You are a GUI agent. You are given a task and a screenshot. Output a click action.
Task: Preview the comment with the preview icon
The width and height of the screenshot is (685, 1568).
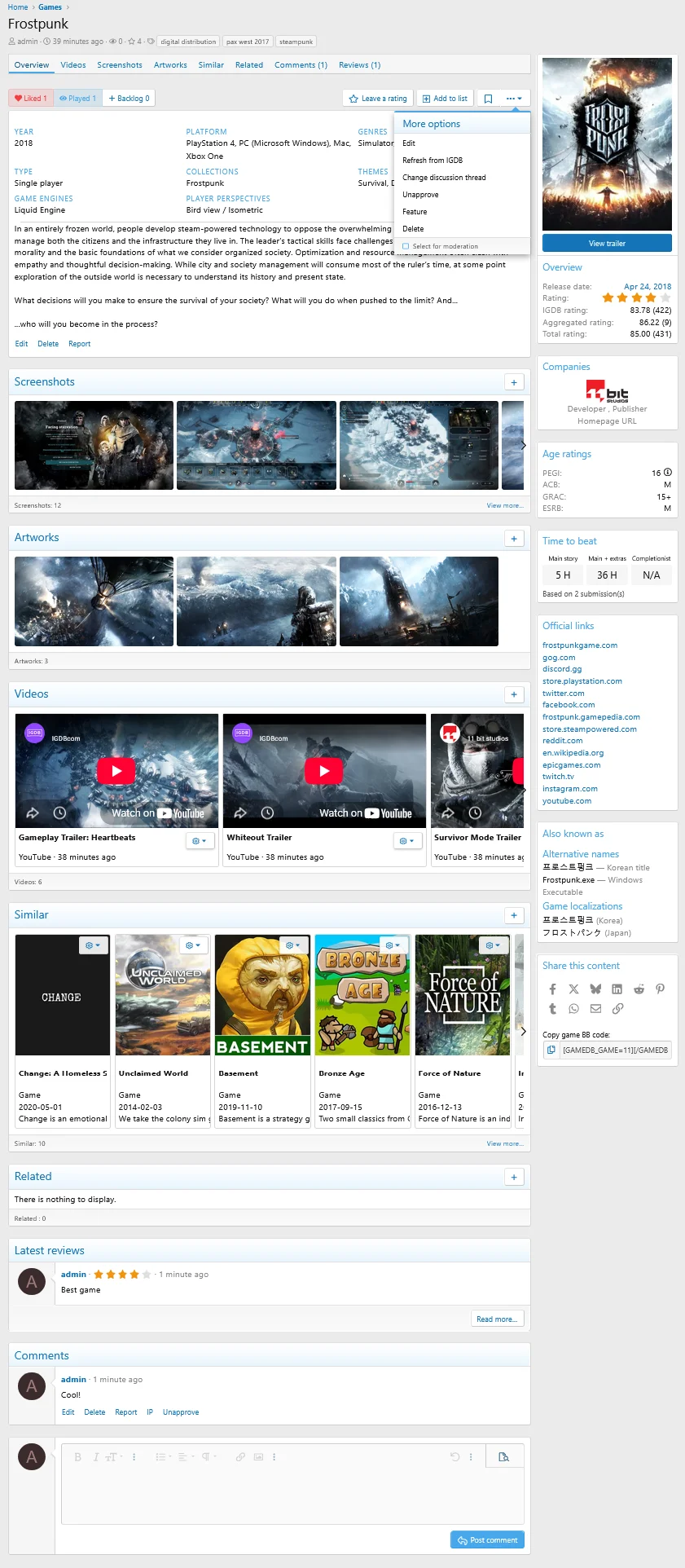[503, 1456]
